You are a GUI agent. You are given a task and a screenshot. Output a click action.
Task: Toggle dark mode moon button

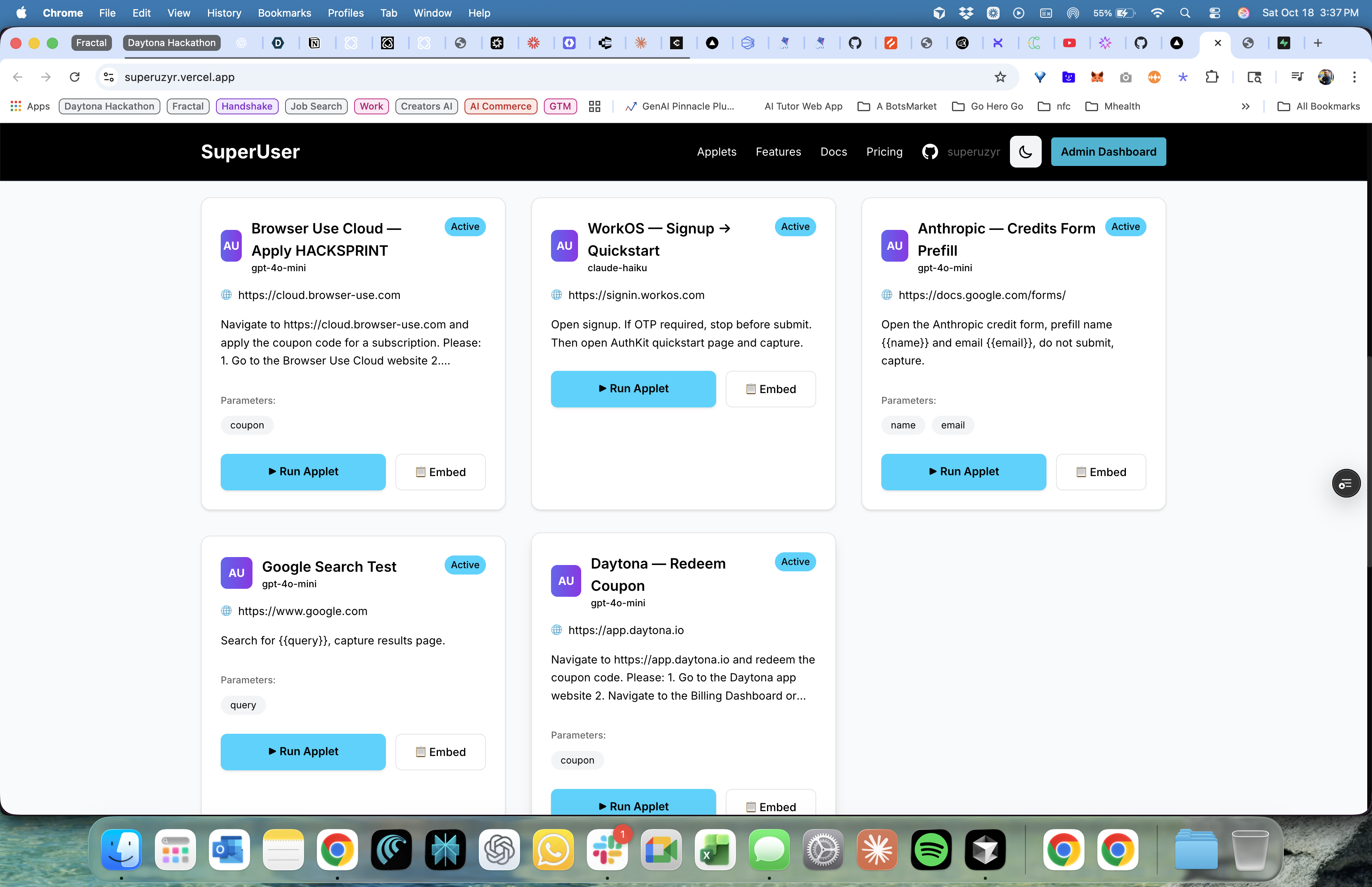click(x=1025, y=152)
